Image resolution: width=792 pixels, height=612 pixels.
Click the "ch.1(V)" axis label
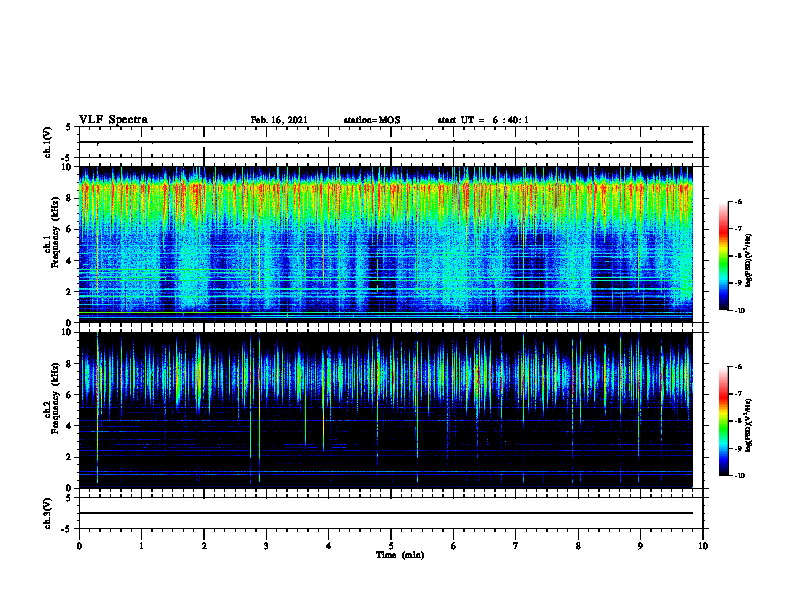48,142
